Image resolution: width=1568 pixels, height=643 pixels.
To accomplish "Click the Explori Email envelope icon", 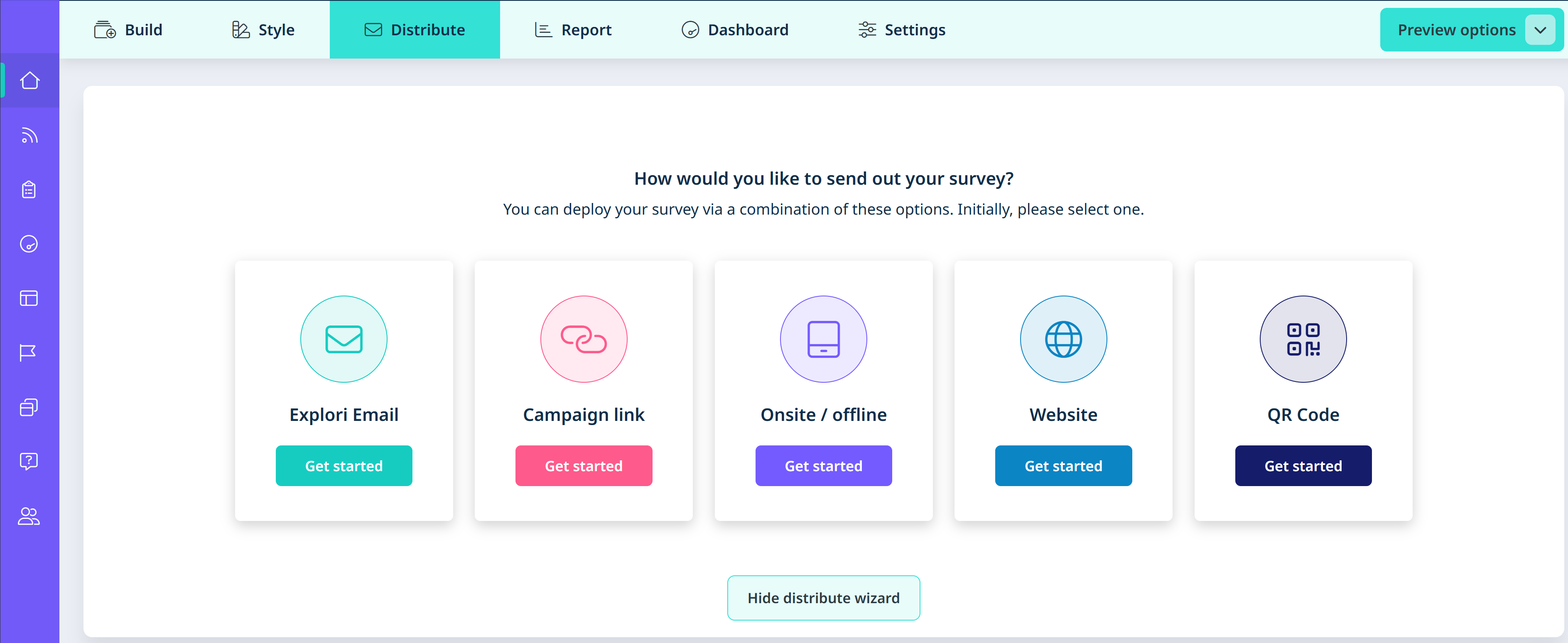I will tap(344, 339).
